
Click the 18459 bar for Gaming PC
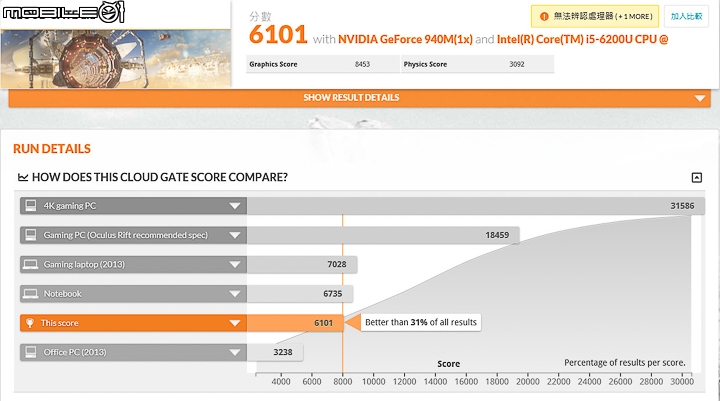tap(383, 235)
